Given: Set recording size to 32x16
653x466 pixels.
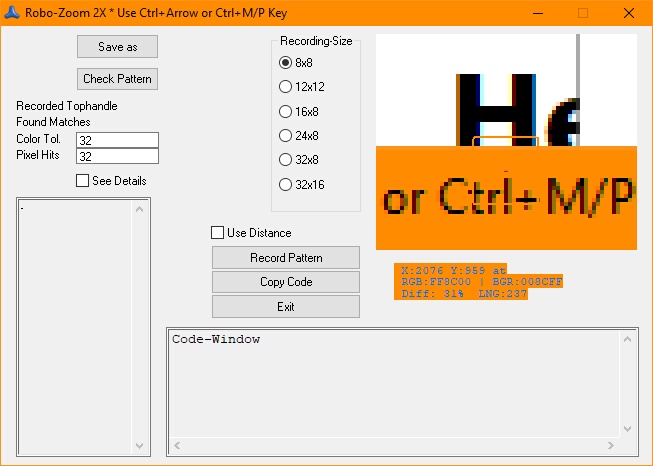Looking at the screenshot, I should tap(286, 185).
